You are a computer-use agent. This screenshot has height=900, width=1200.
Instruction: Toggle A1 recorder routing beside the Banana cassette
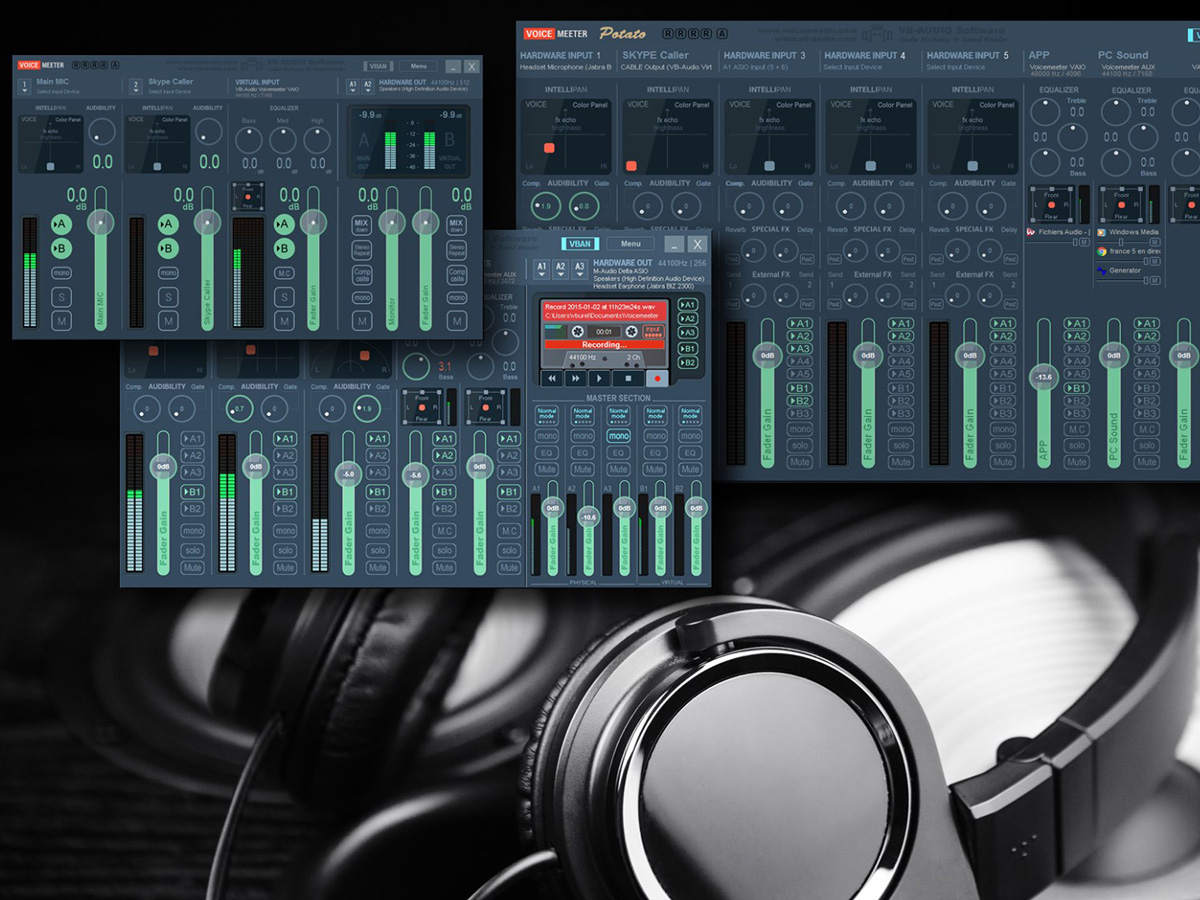pos(688,305)
